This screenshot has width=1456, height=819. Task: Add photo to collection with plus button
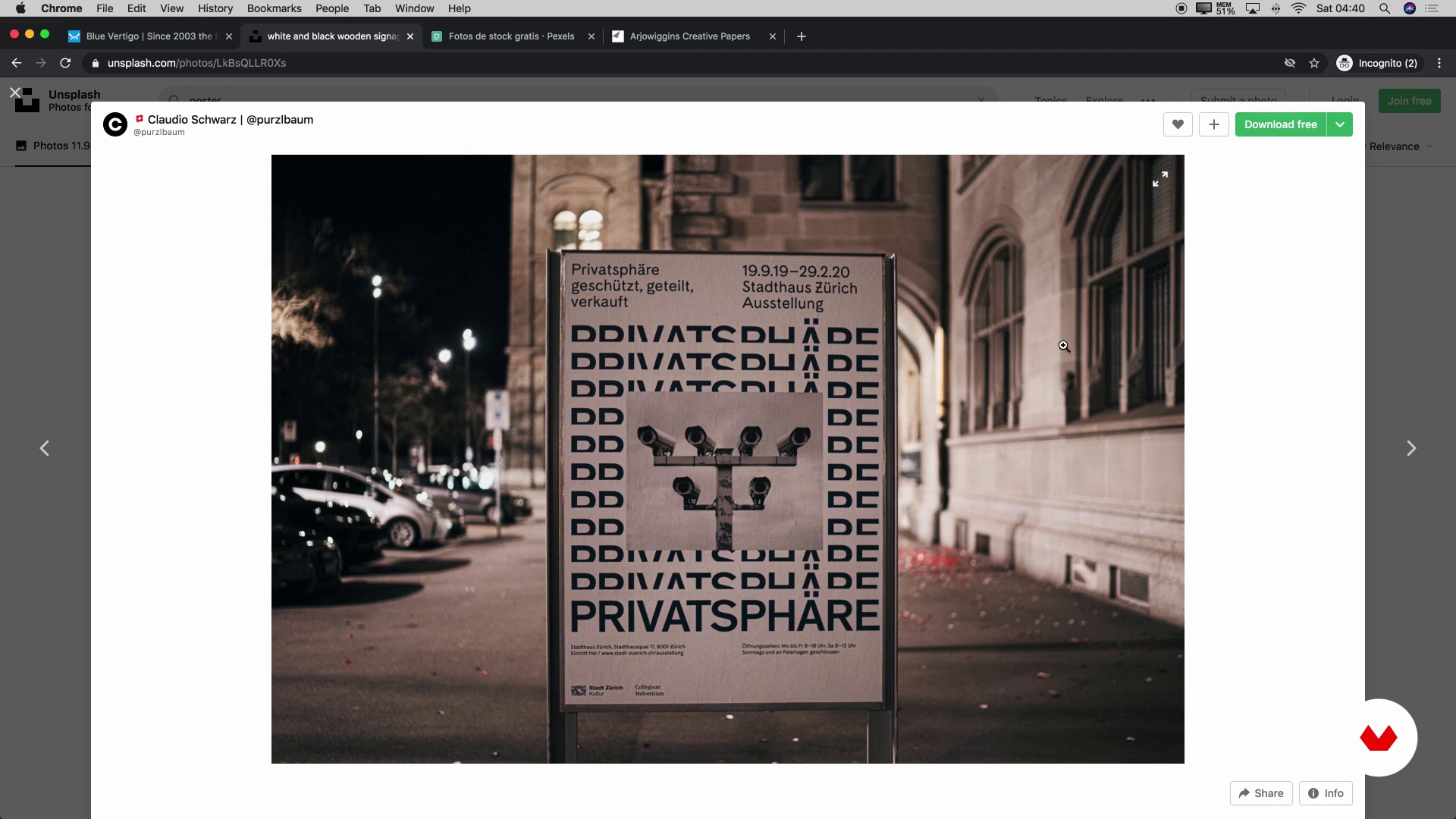(1214, 124)
